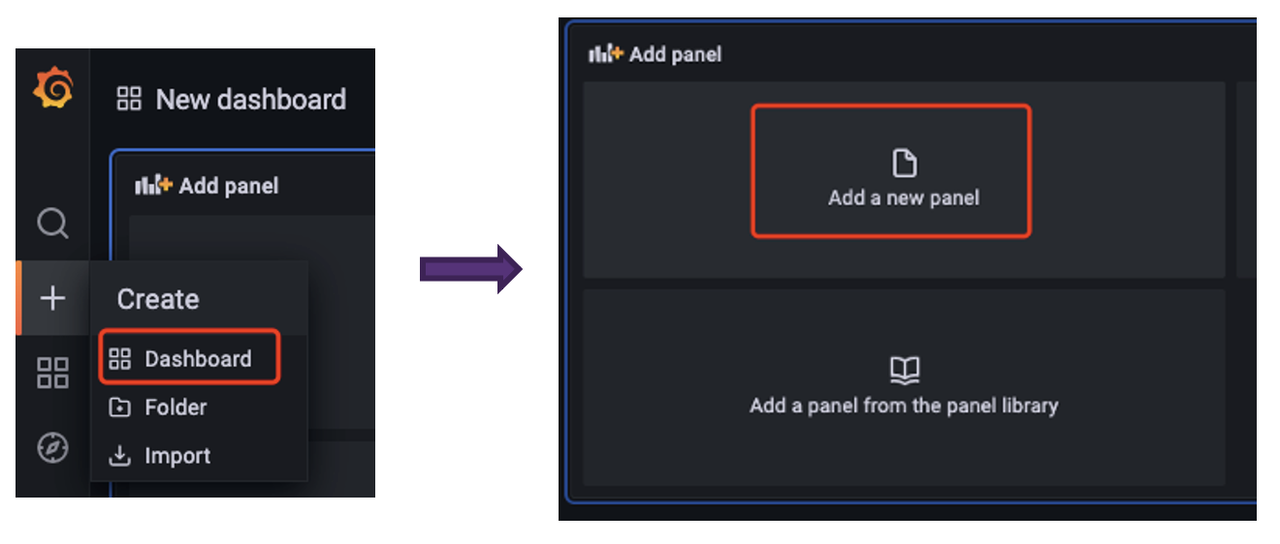This screenshot has width=1280, height=544.
Task: Choose Folder in the Create menu
Action: [x=176, y=408]
